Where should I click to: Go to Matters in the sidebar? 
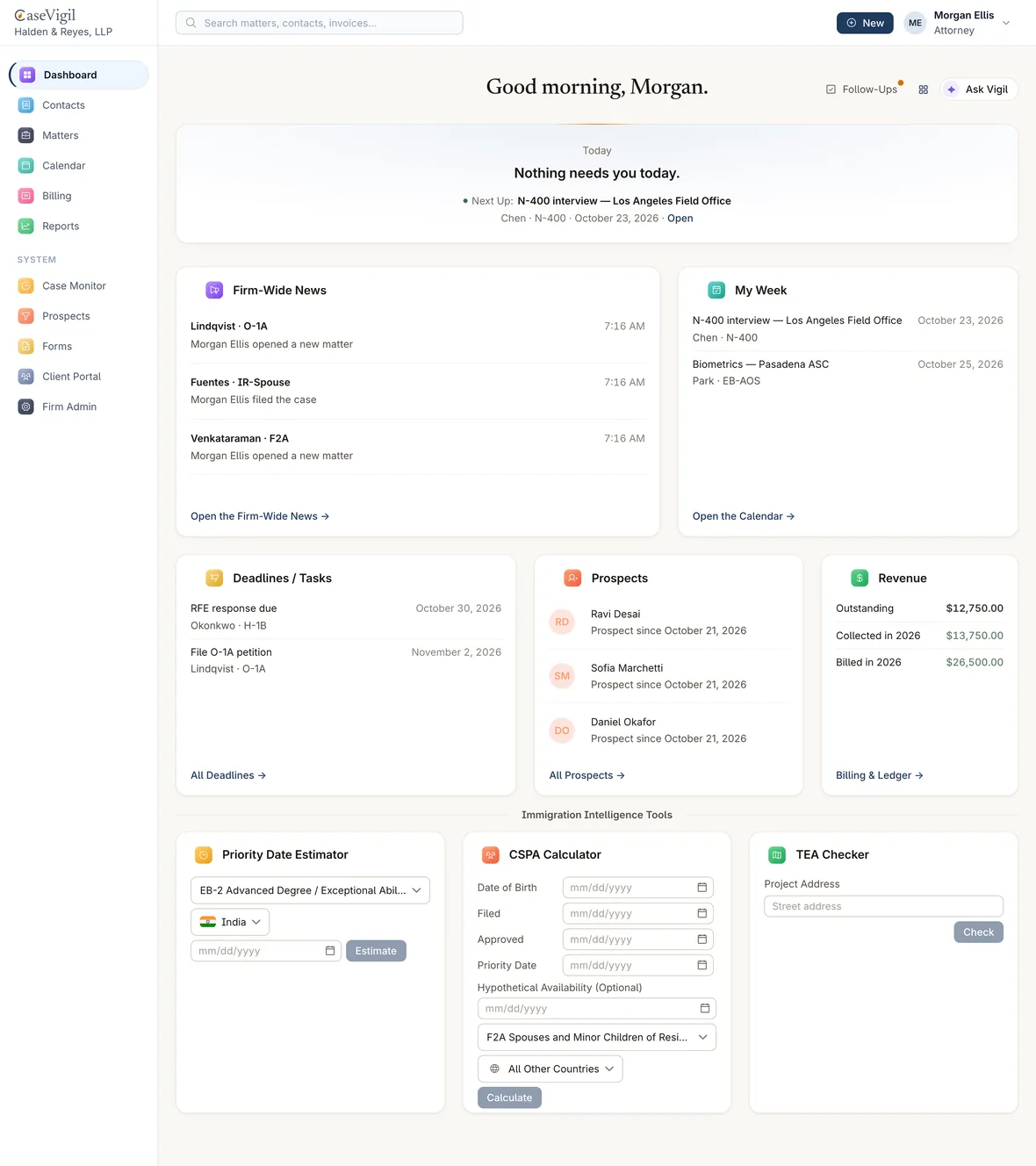point(79,135)
